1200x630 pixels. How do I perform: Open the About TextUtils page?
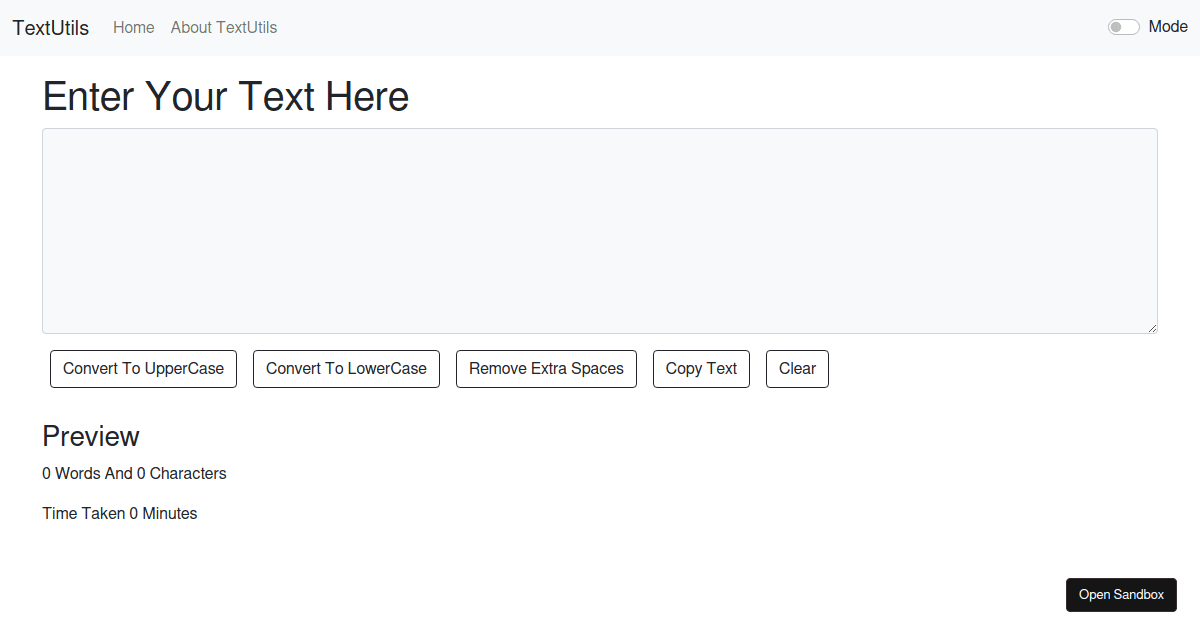(223, 27)
